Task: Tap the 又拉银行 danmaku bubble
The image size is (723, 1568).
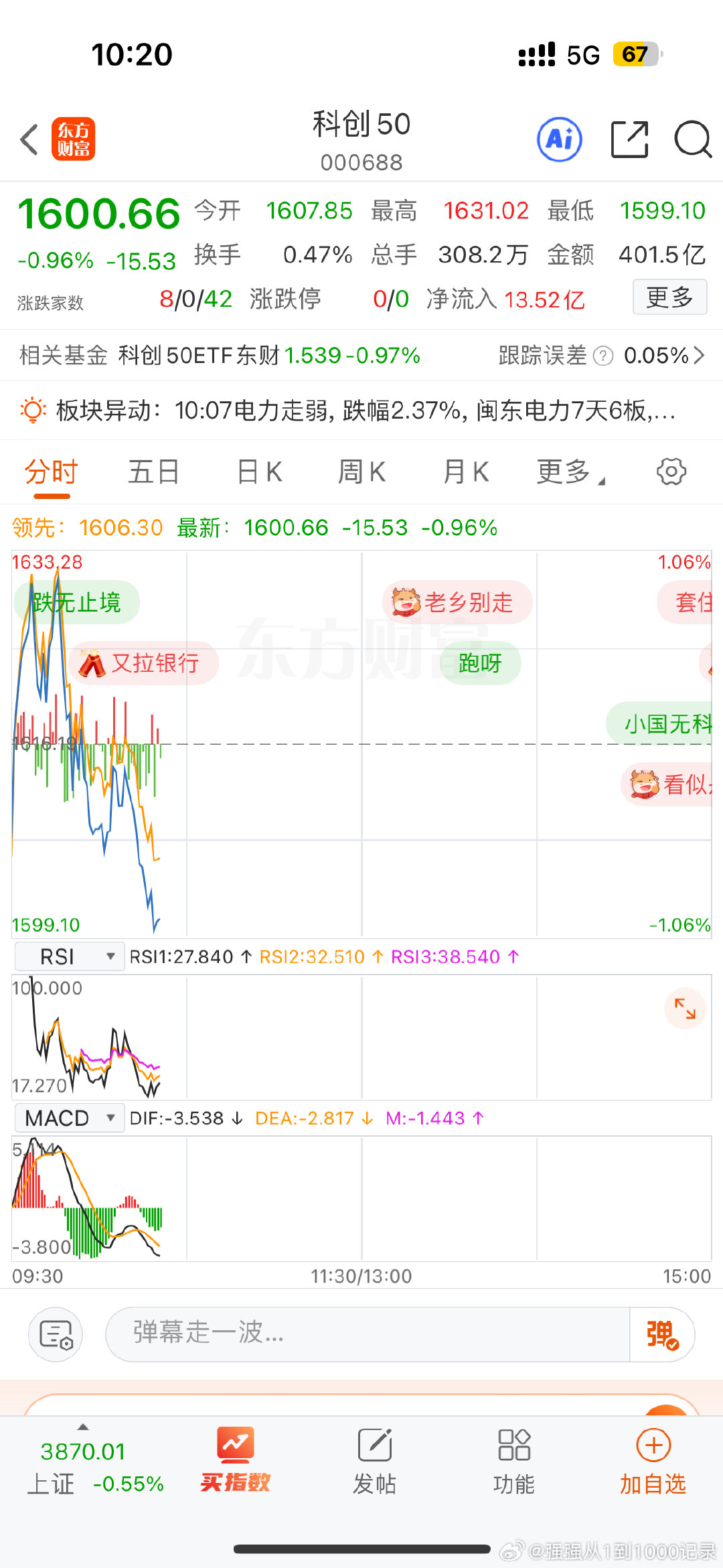Action: point(144,663)
